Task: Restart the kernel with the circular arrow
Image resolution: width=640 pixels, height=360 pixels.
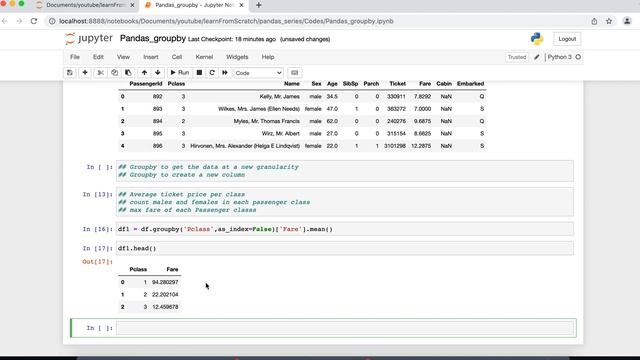Action: pos(212,73)
